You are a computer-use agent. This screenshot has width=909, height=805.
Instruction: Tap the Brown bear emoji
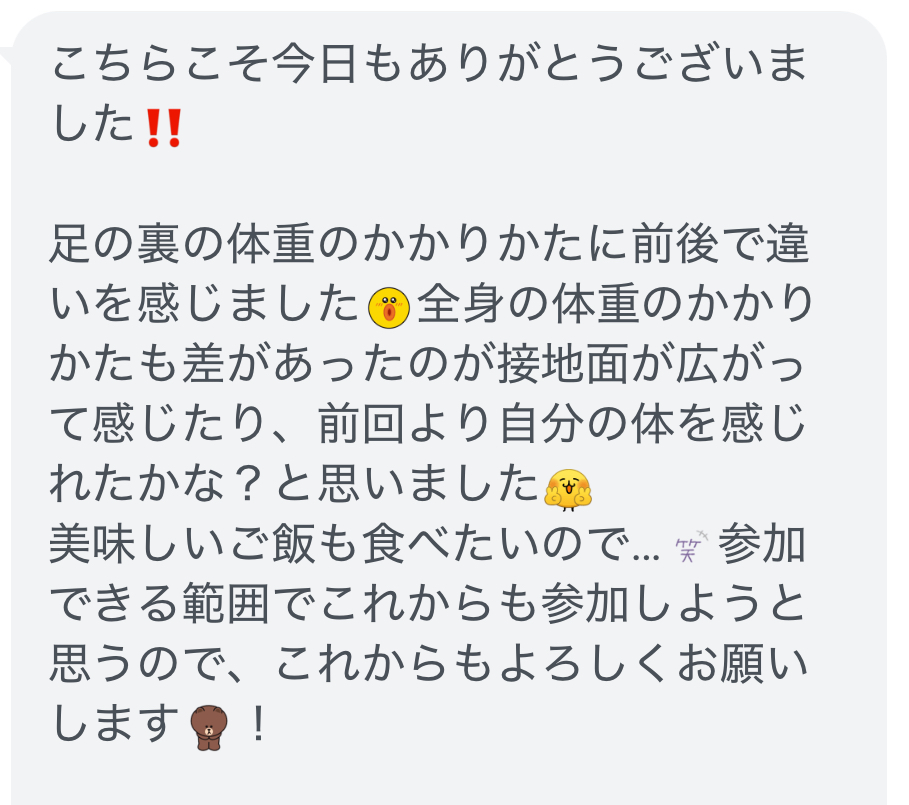click(x=209, y=727)
